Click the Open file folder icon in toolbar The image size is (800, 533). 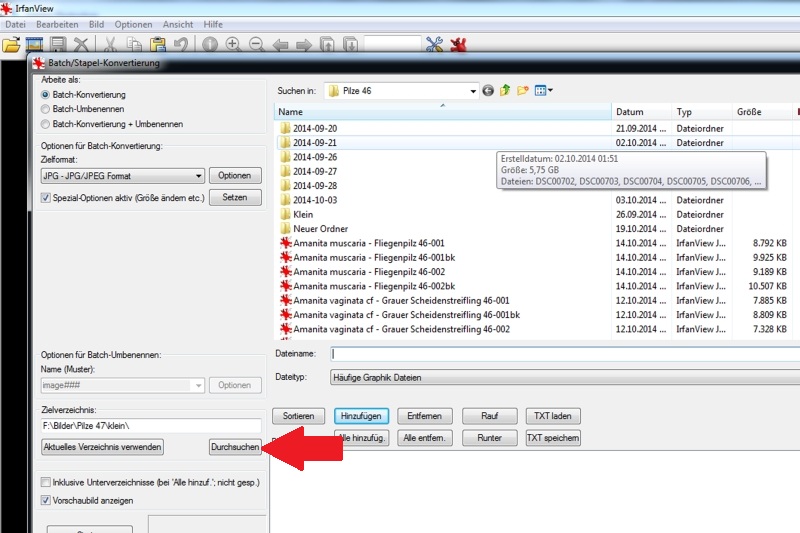11,45
